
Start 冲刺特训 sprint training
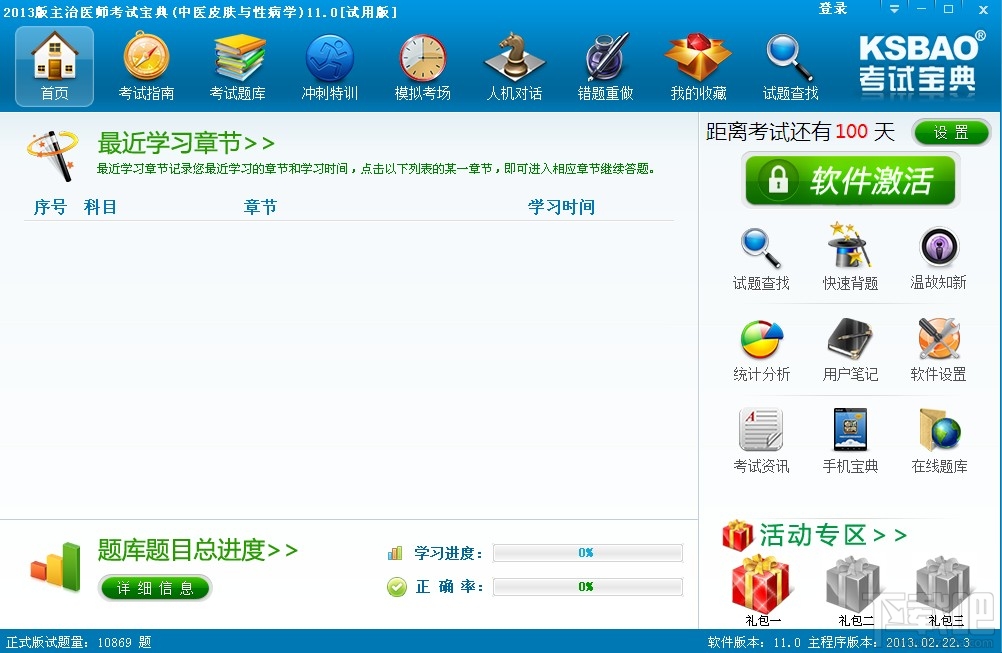point(330,66)
